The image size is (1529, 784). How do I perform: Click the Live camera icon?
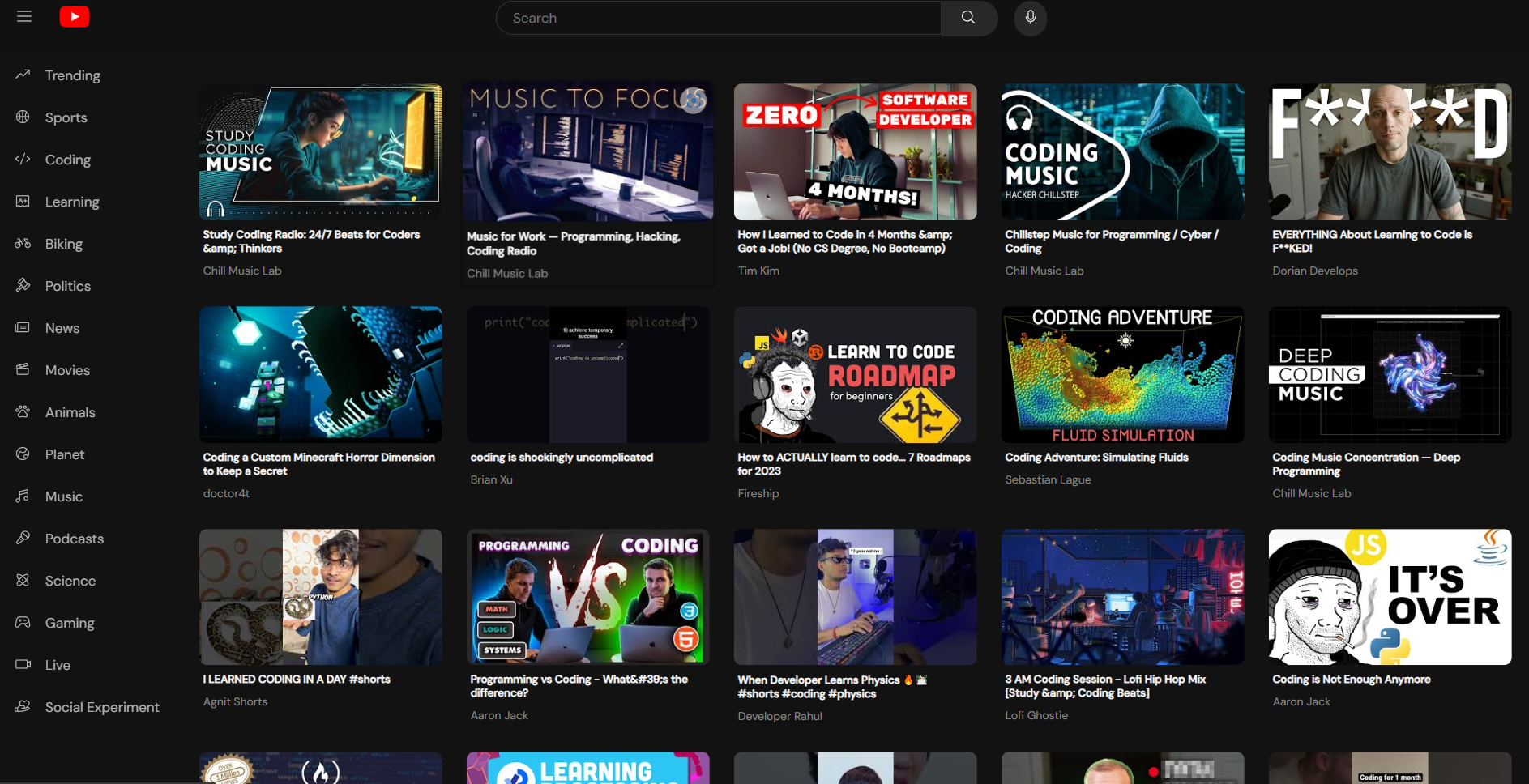[x=23, y=664]
